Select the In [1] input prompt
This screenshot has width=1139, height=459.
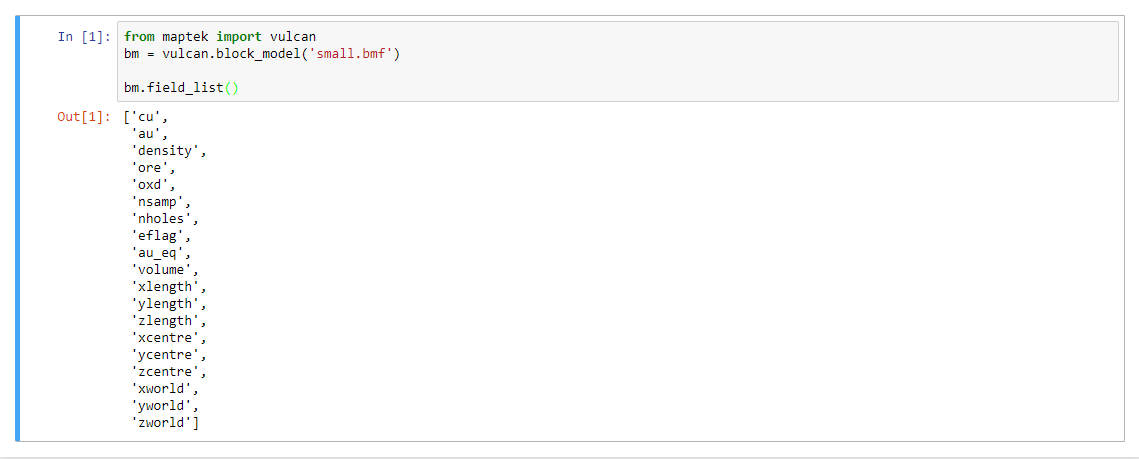(x=84, y=36)
